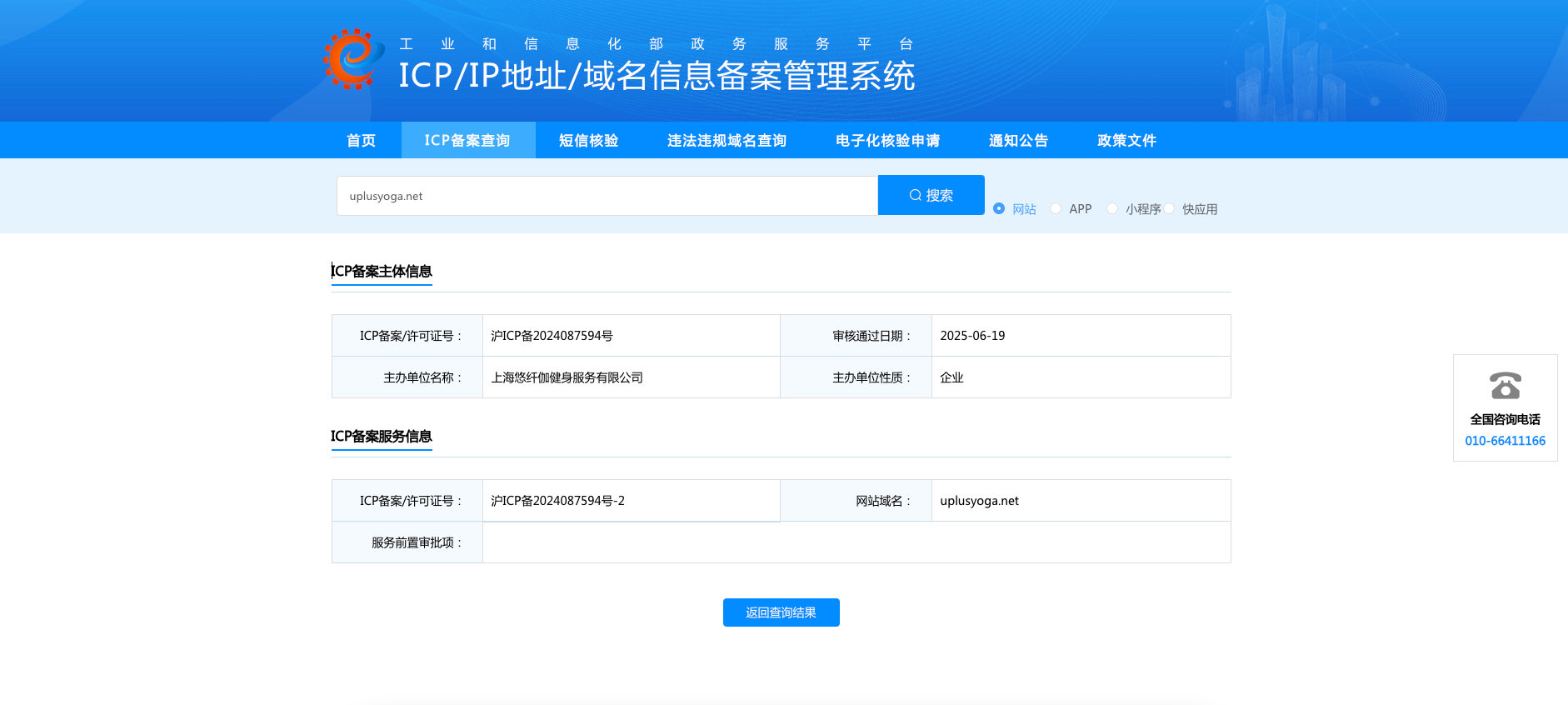Click the value 沪ICP备2024087594号

(552, 336)
